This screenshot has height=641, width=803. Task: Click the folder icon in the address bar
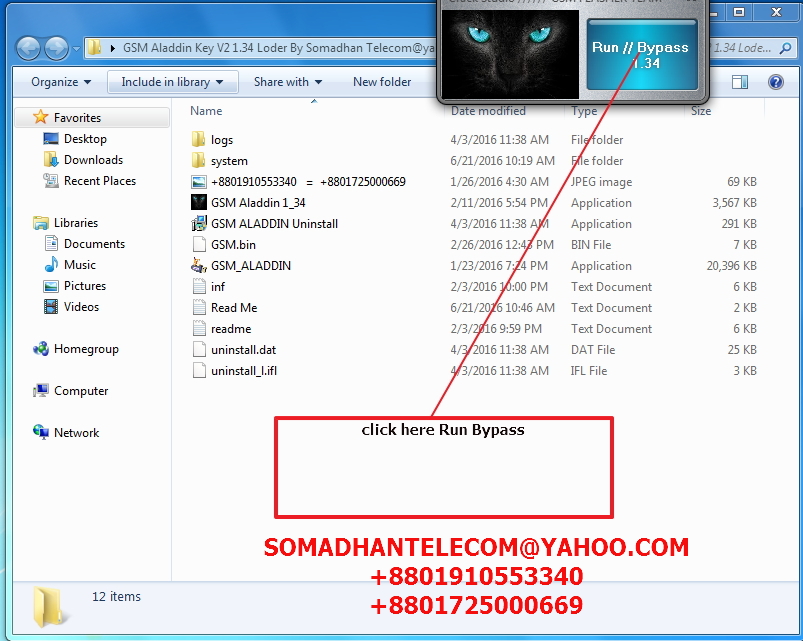click(94, 48)
